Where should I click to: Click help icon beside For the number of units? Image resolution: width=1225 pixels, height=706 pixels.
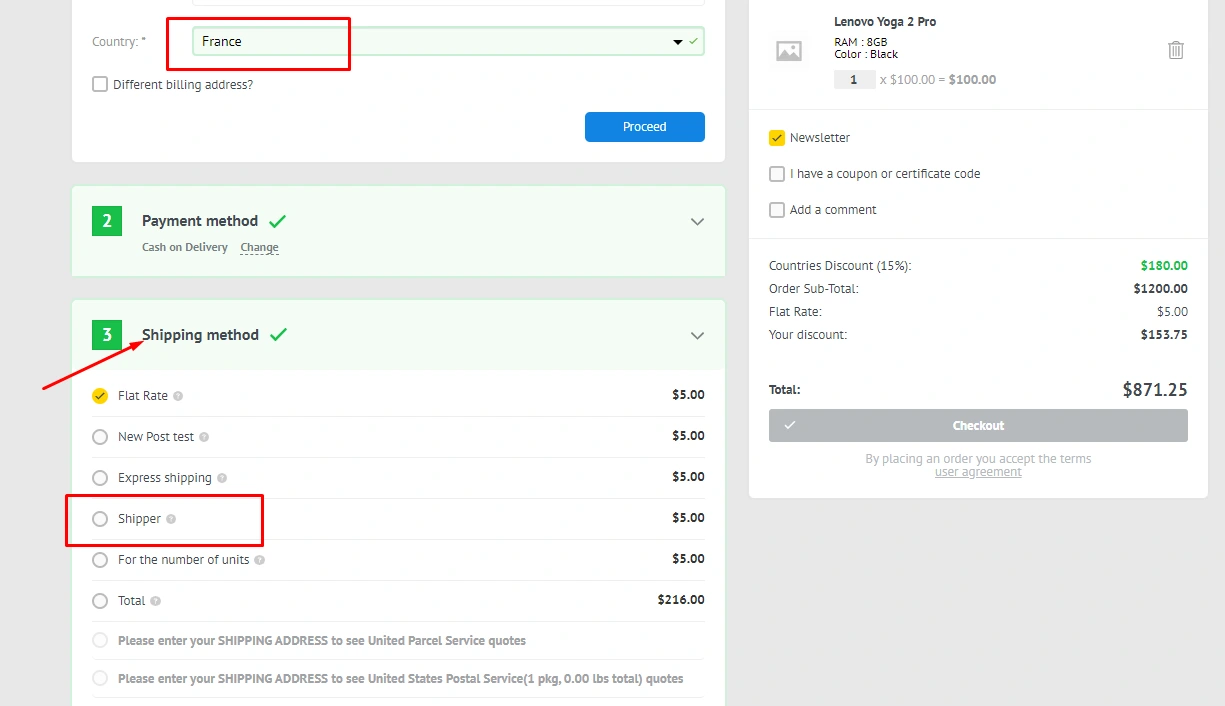click(x=260, y=560)
